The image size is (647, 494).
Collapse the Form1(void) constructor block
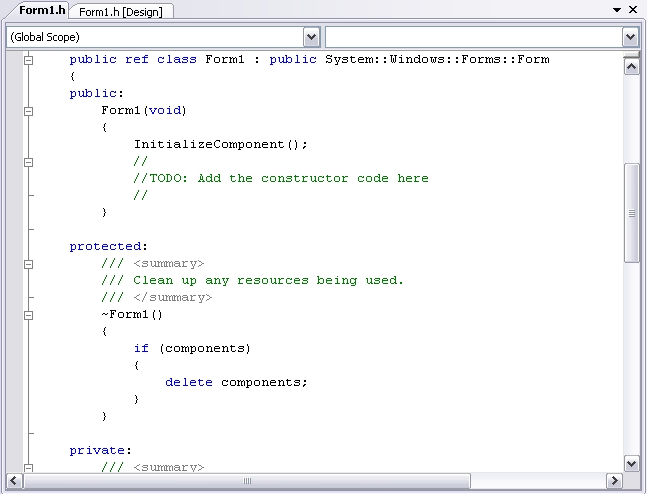28,111
